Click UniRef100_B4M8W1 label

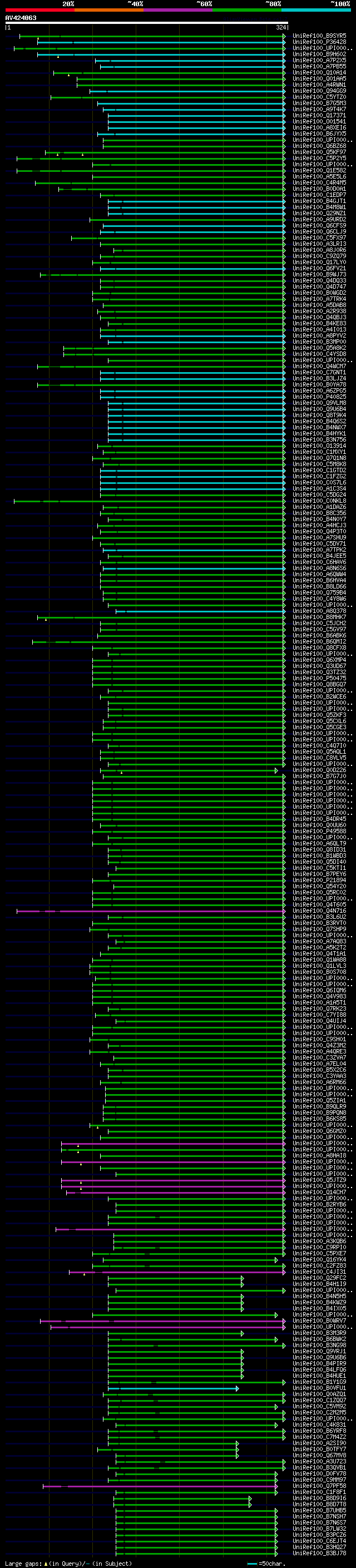[319, 207]
